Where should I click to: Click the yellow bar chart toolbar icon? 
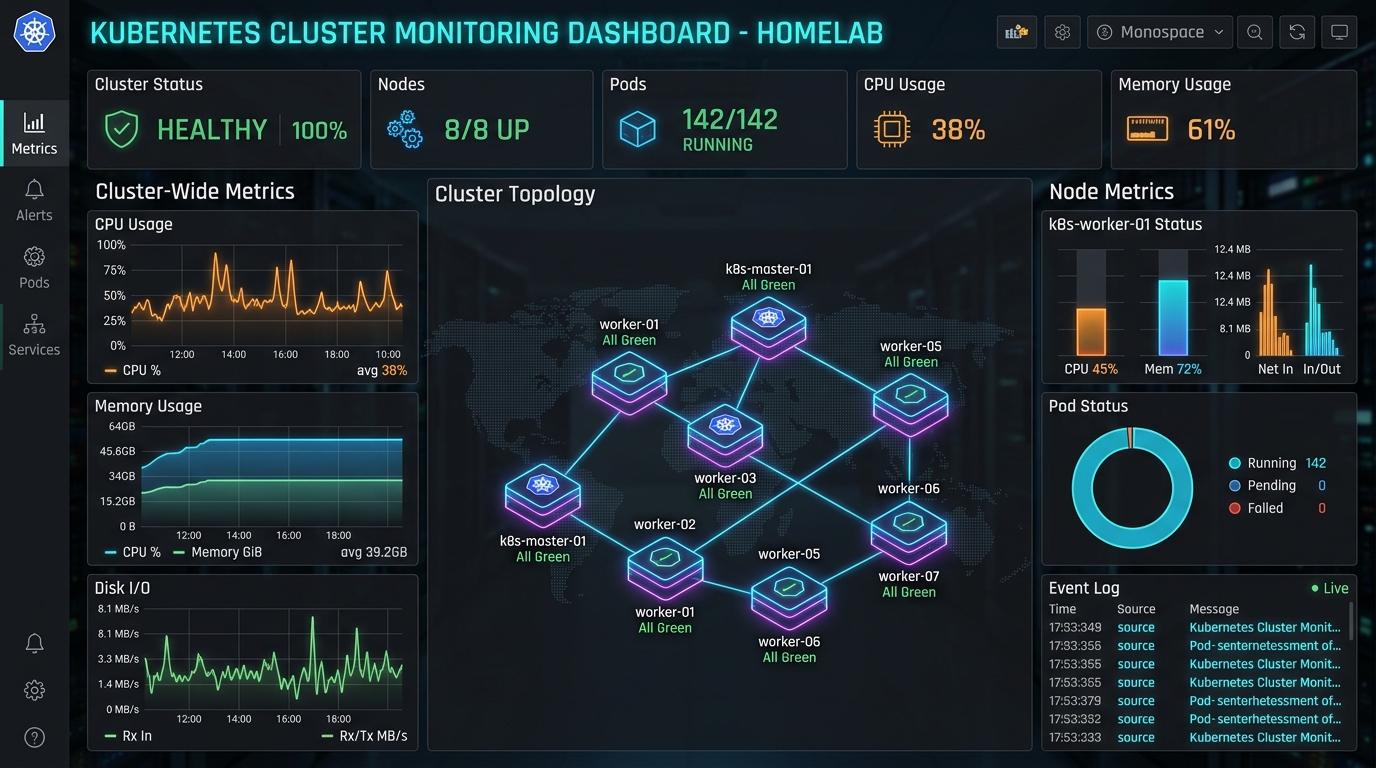click(1017, 32)
